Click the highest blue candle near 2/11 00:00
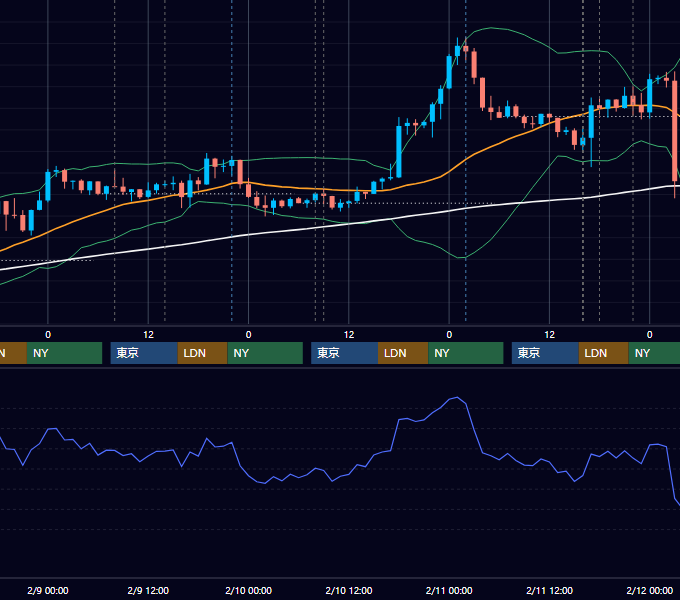Viewport: 680px width, 600px height. pos(457,51)
